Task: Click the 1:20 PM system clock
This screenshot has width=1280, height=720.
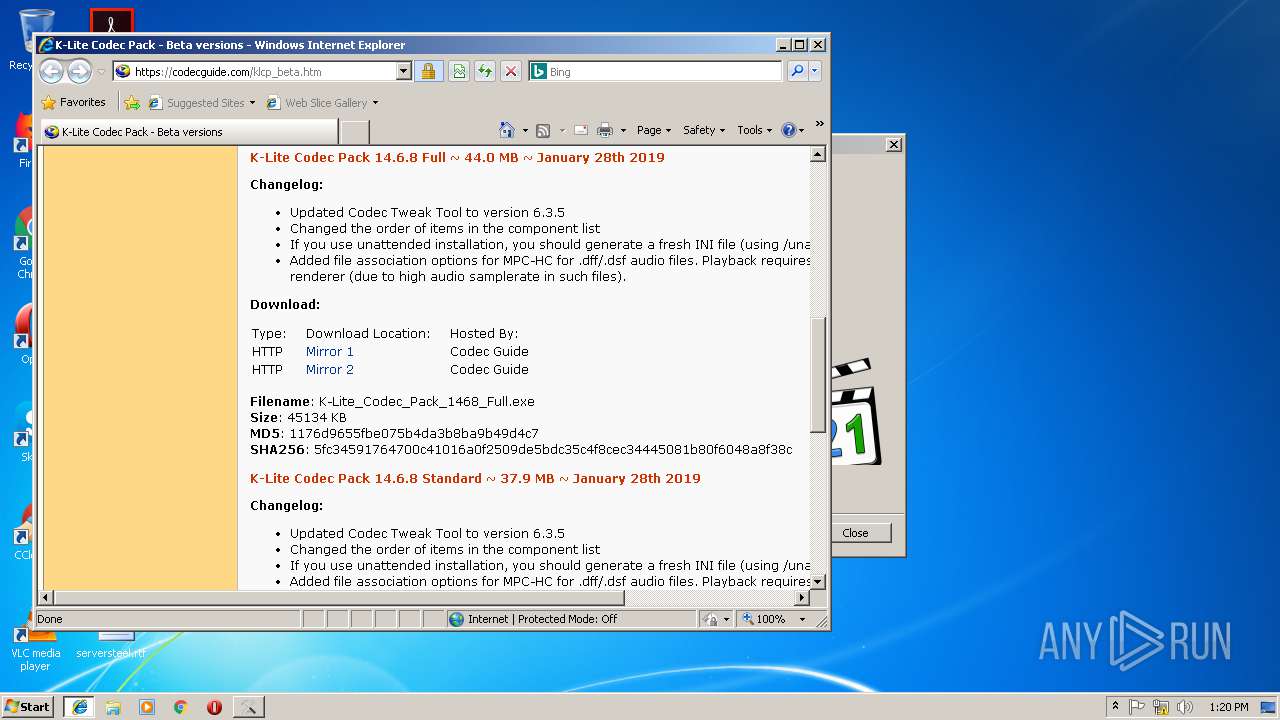Action: click(1228, 706)
